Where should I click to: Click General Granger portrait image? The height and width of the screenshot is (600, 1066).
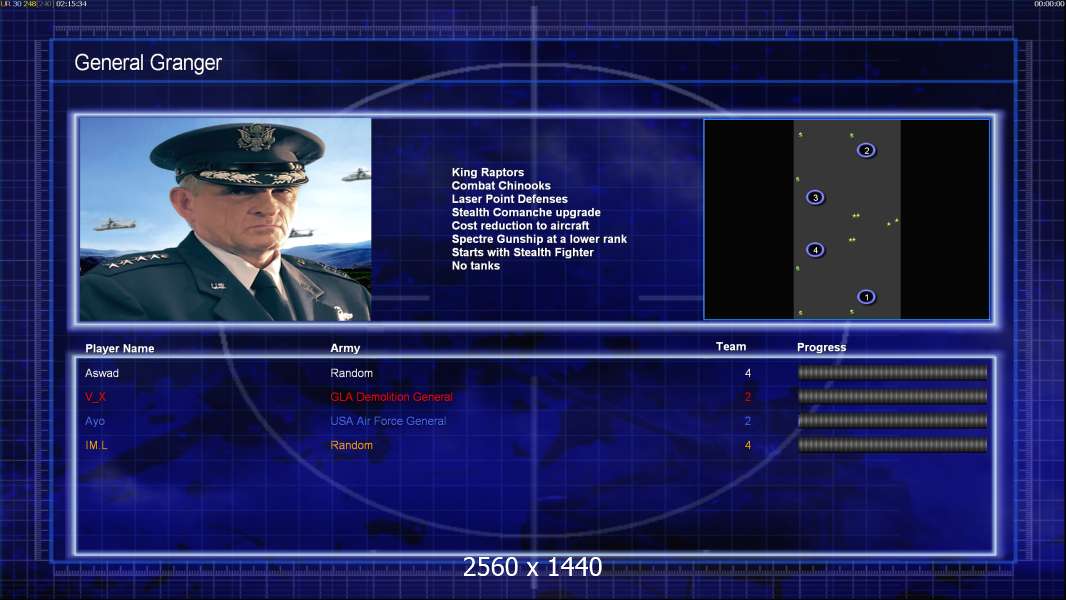[226, 219]
